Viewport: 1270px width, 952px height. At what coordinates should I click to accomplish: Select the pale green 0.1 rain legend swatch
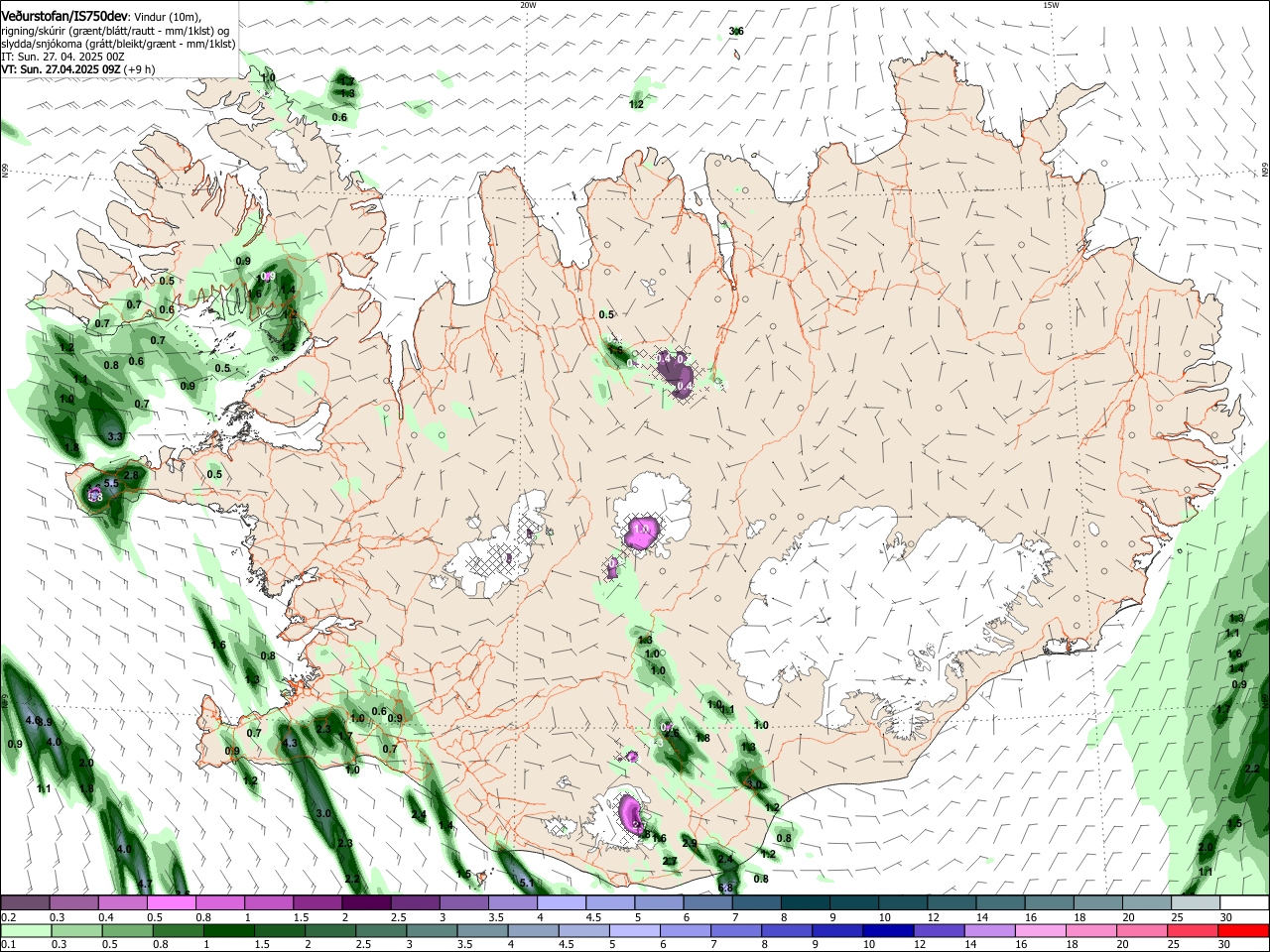26,930
